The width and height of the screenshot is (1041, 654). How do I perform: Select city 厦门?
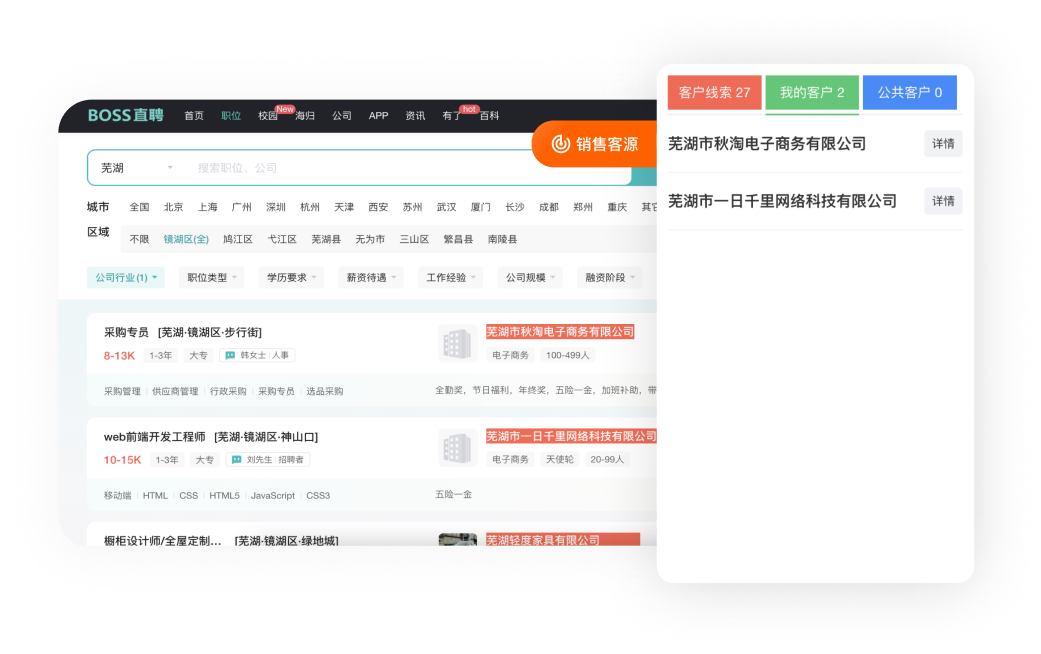coord(481,207)
